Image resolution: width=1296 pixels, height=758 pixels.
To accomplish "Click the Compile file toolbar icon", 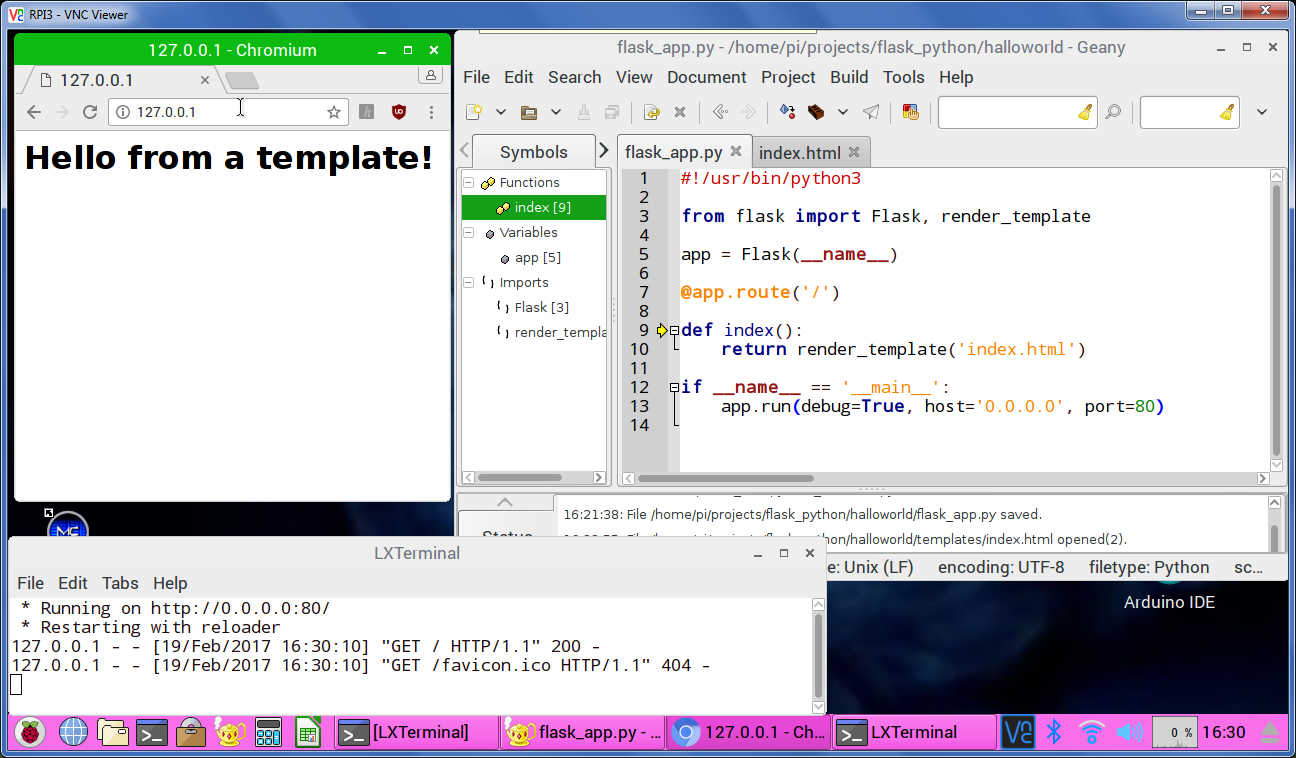I will pyautogui.click(x=788, y=112).
